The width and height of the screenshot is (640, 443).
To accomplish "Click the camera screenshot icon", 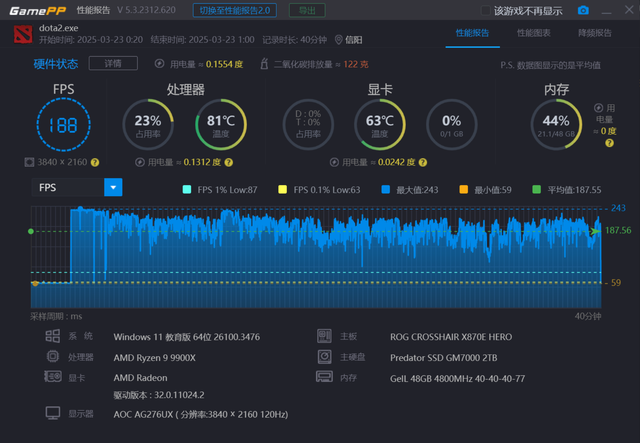I will (x=583, y=10).
